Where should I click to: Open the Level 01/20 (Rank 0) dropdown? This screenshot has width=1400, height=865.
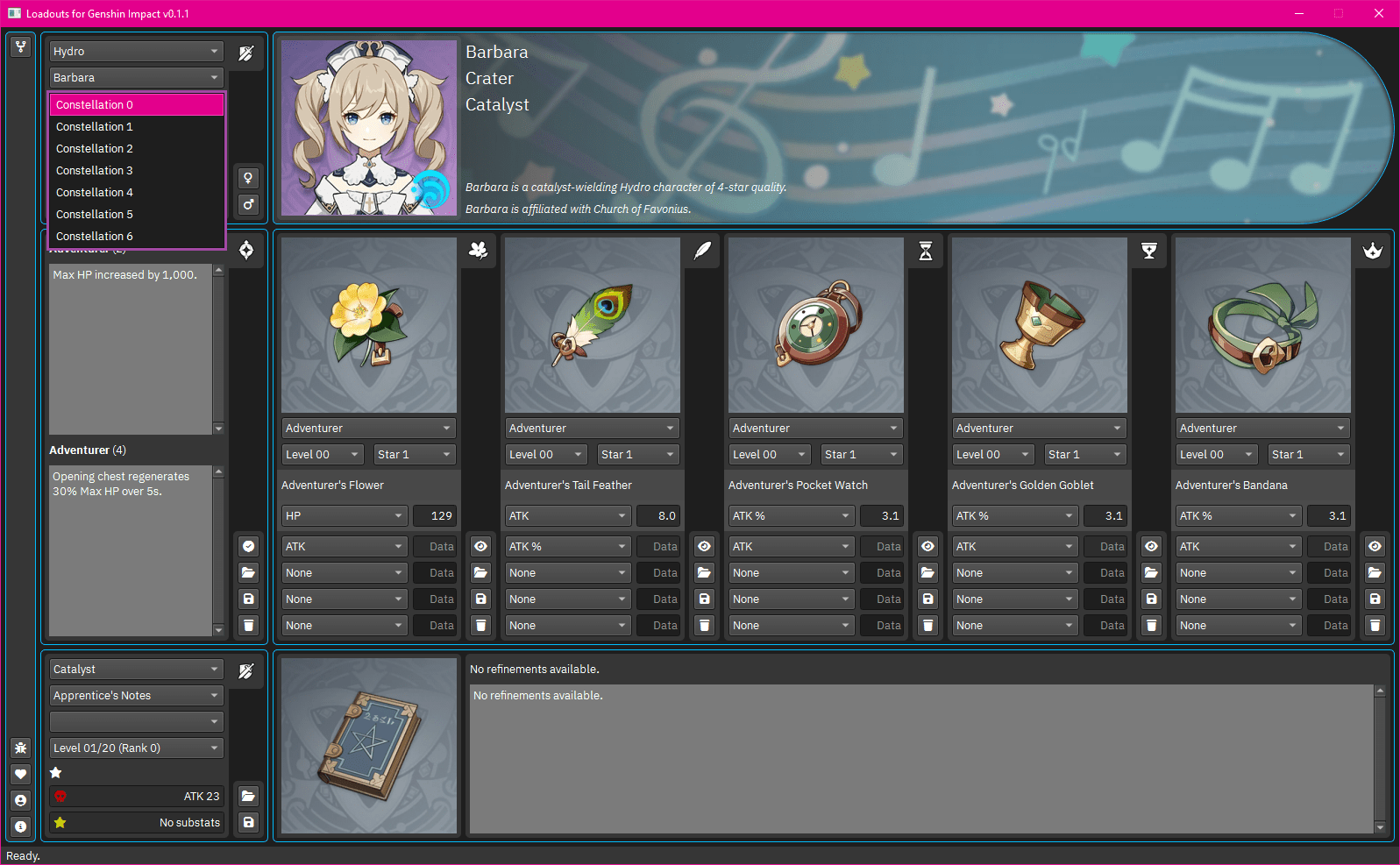[137, 748]
